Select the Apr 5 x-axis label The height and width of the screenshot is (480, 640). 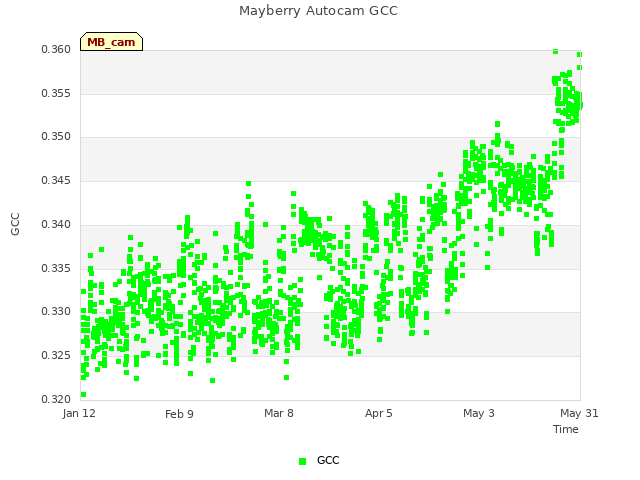(378, 413)
